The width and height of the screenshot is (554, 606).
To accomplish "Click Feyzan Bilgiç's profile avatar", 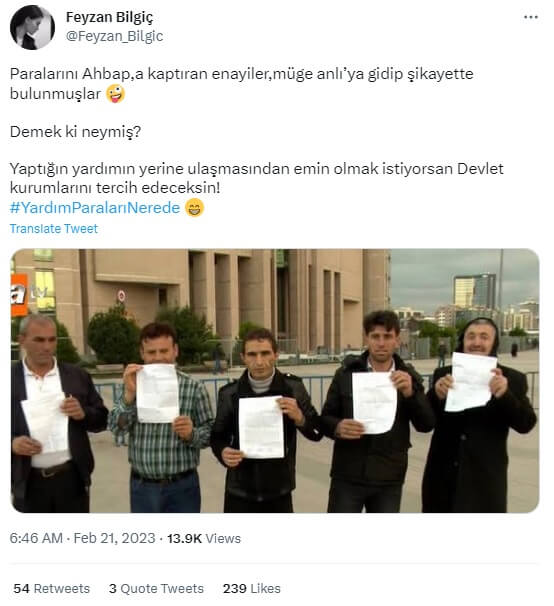I will pos(32,27).
